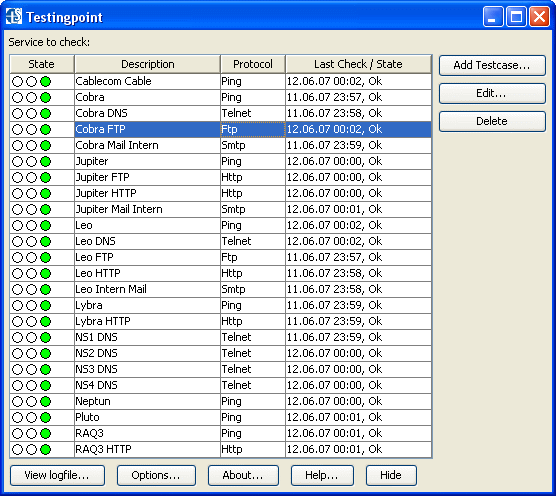Delete the selected testcase
Viewport: 556px width, 496px height.
[492, 121]
